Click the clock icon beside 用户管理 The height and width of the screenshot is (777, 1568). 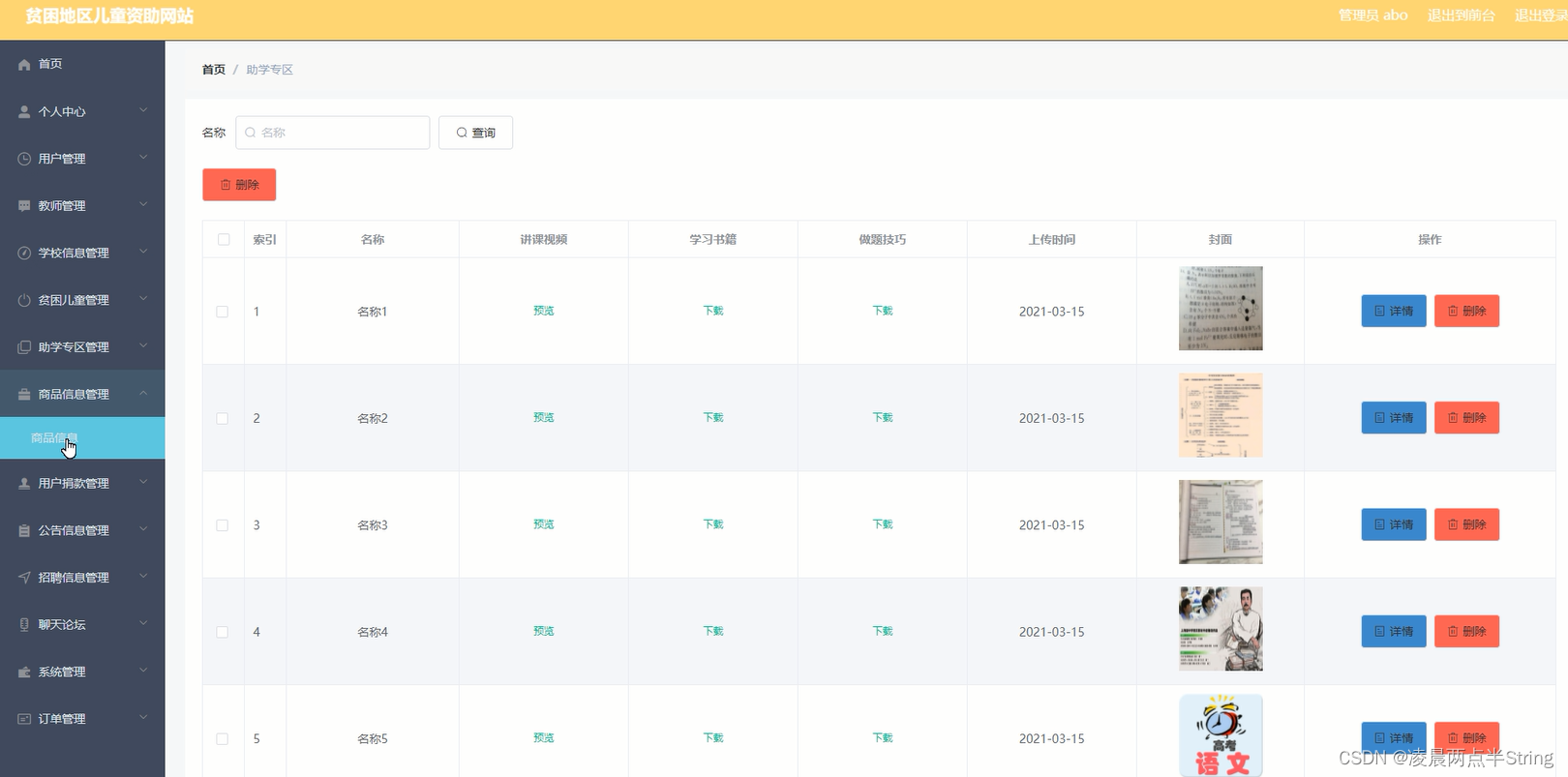point(24,159)
